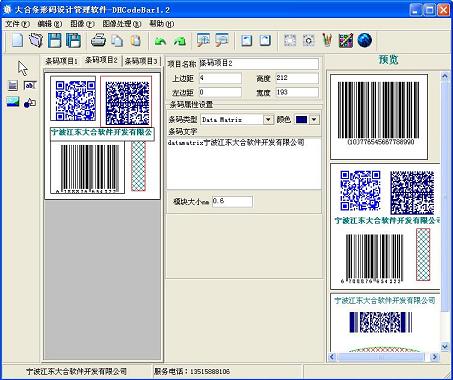Open the 编辑 menu

point(49,24)
